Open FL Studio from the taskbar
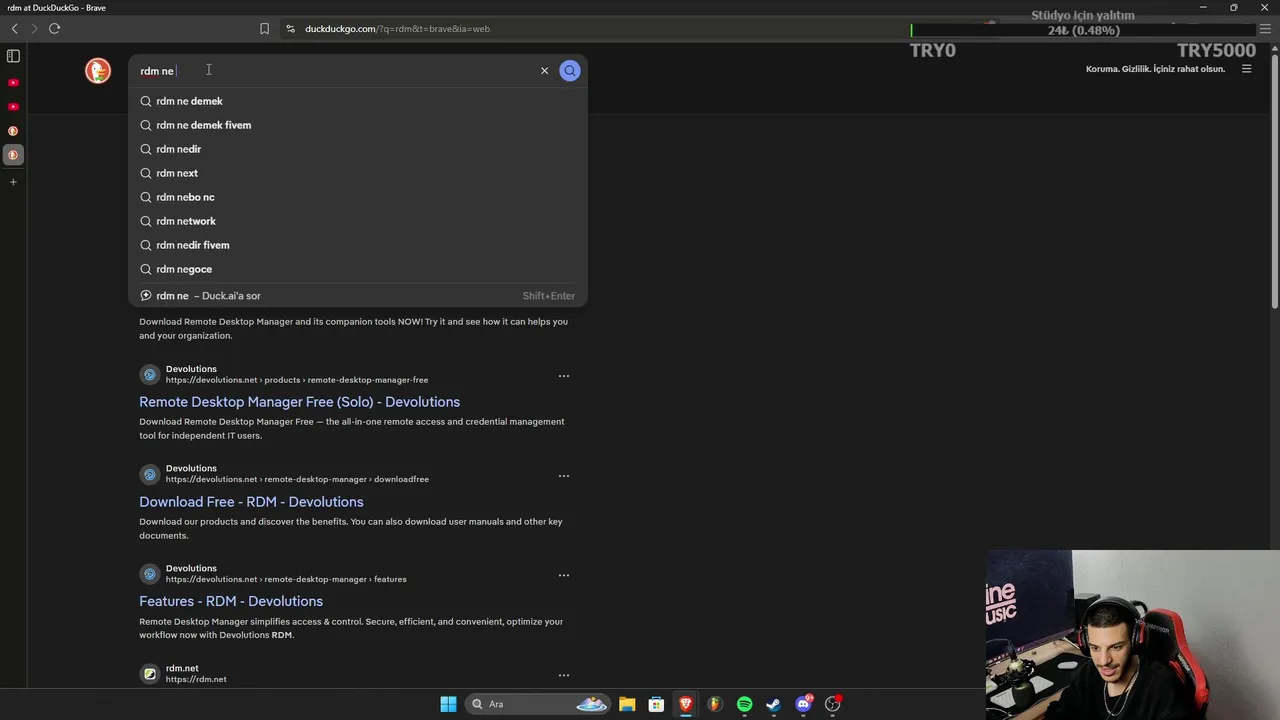This screenshot has width=1280, height=720. click(715, 704)
